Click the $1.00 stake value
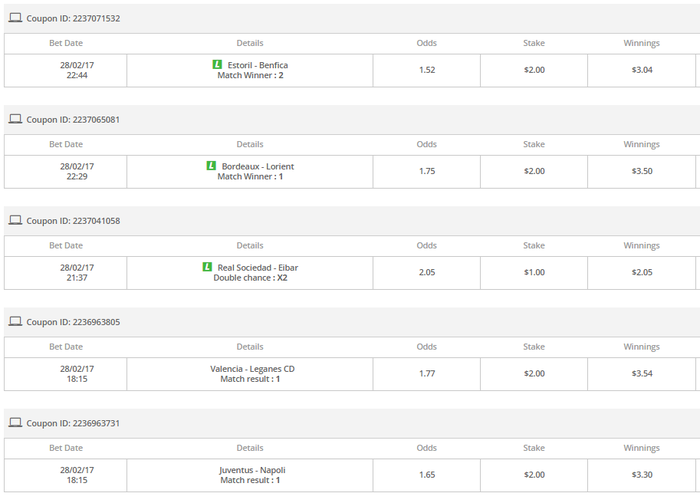Image resolution: width=700 pixels, height=503 pixels. (x=534, y=272)
